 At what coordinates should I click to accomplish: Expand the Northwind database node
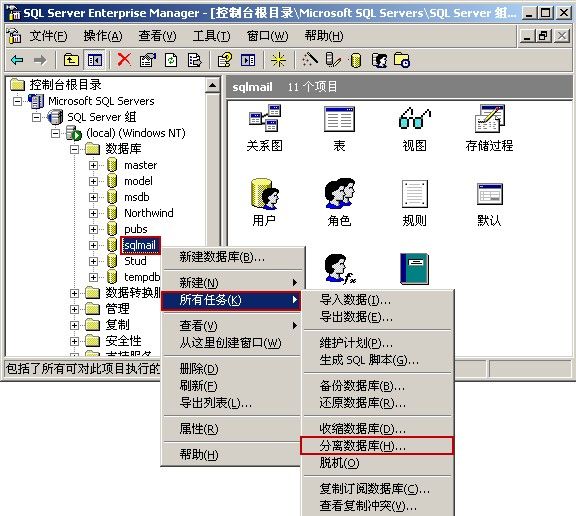93,213
